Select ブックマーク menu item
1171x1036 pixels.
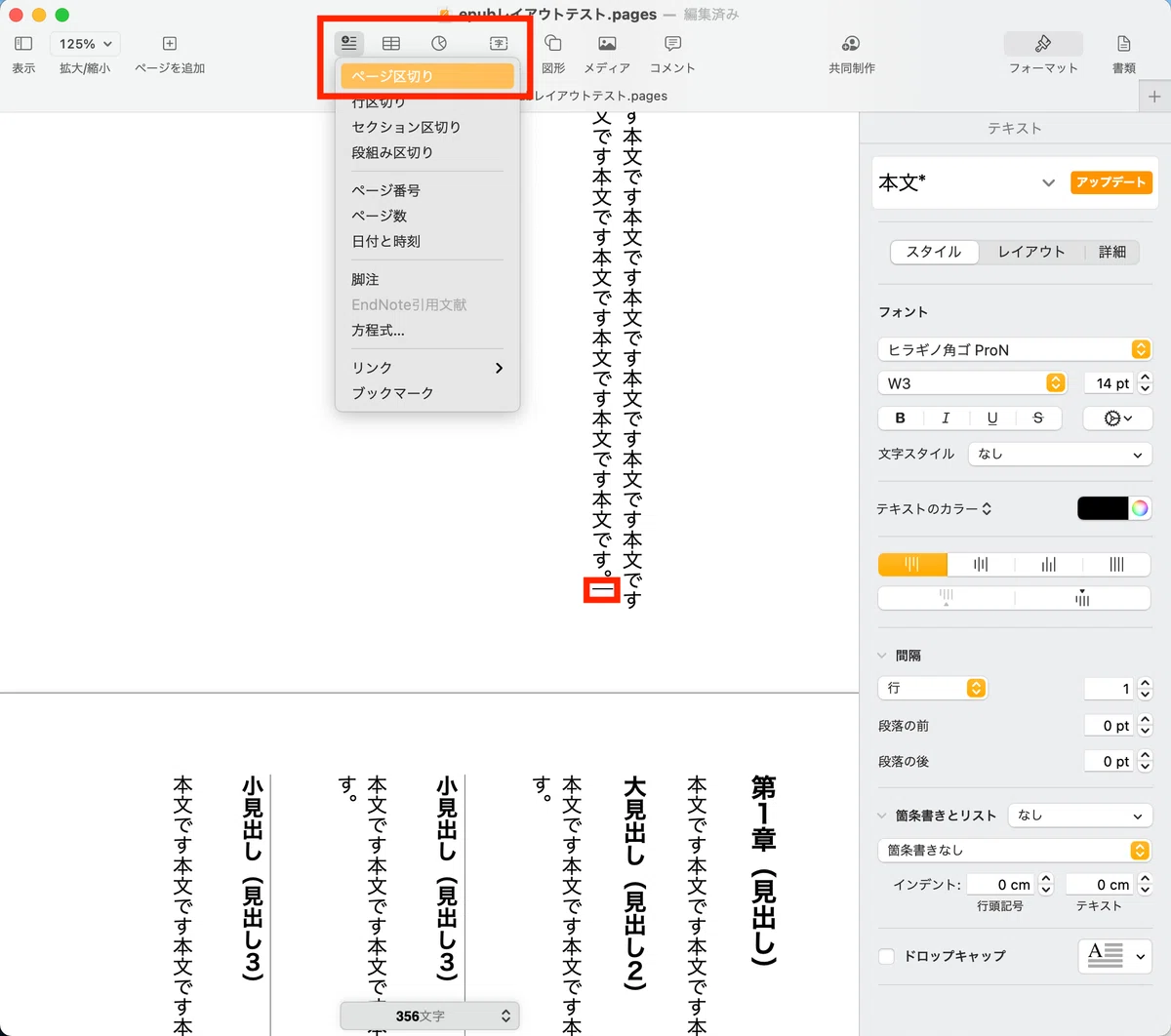tap(426, 393)
